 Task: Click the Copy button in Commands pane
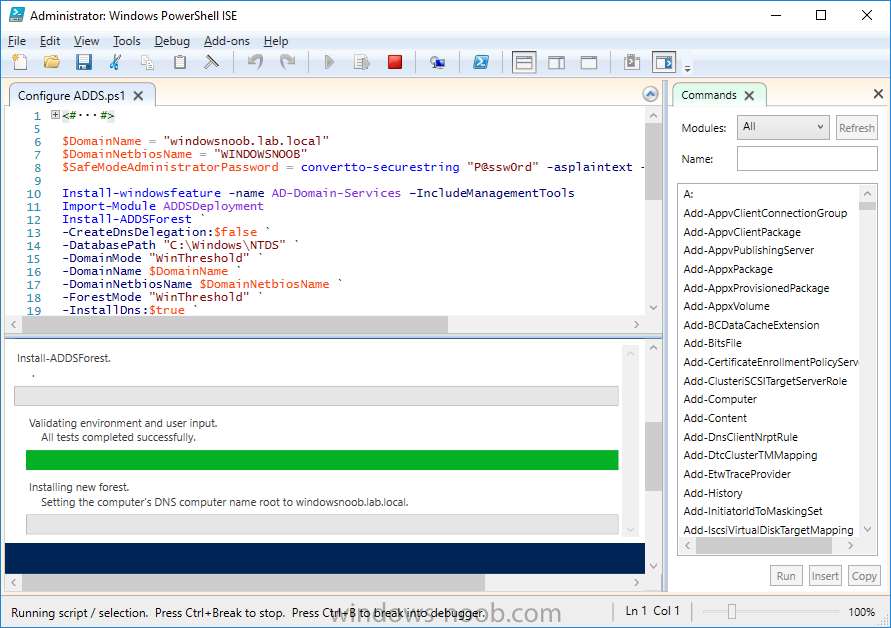click(x=864, y=576)
